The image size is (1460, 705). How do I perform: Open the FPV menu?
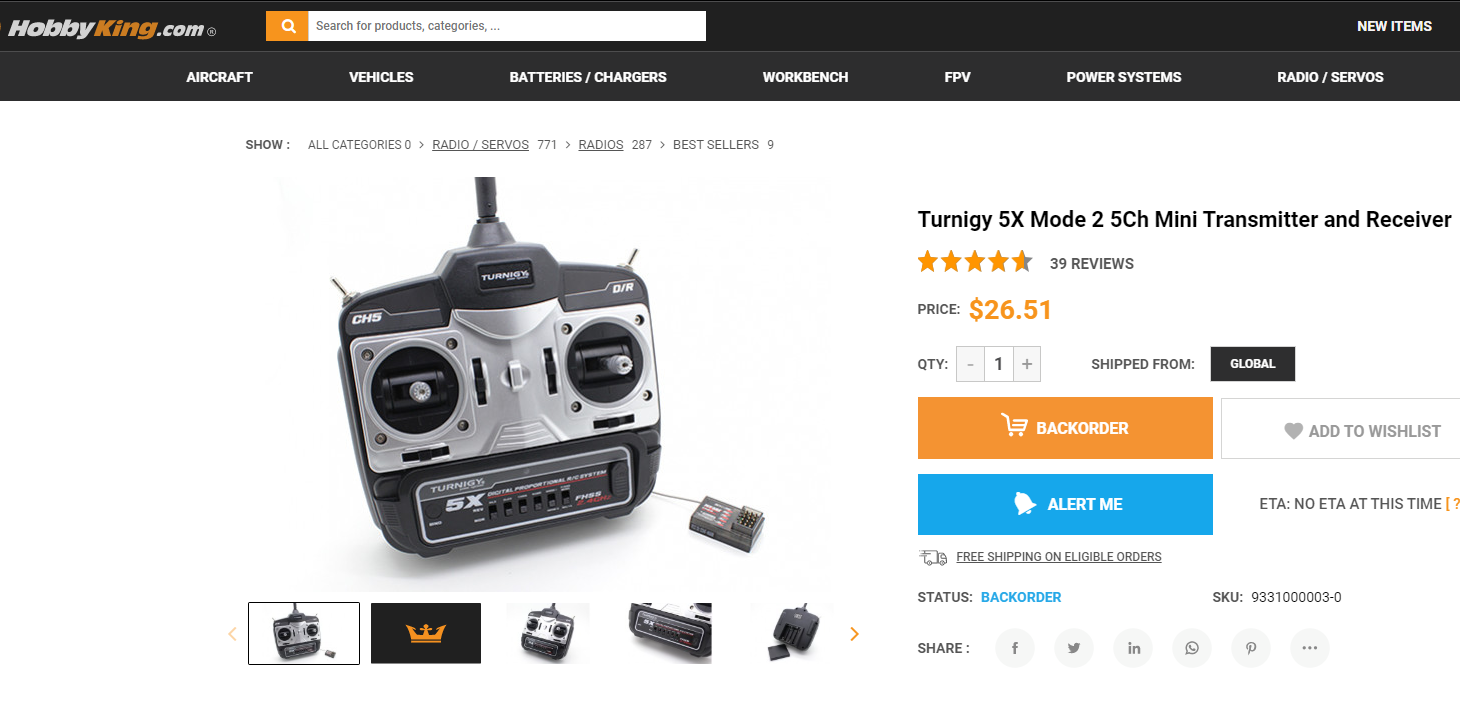click(957, 77)
